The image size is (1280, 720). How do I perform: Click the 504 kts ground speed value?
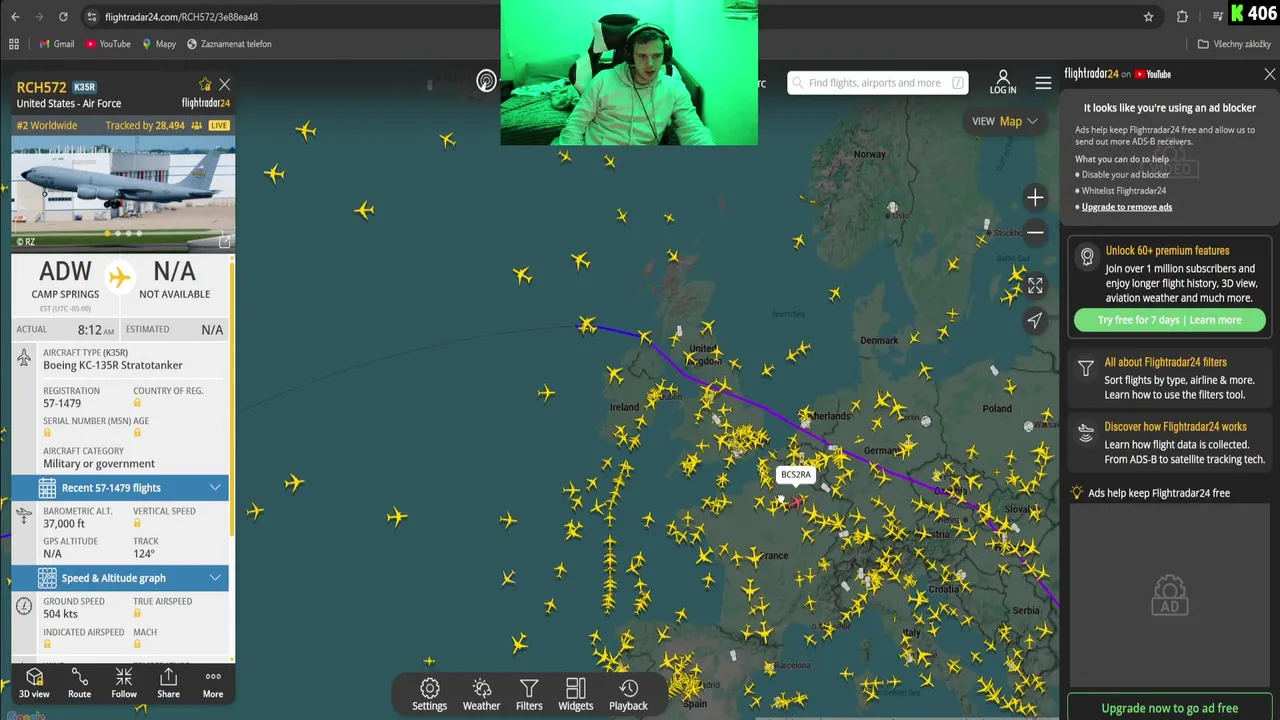[x=60, y=613]
